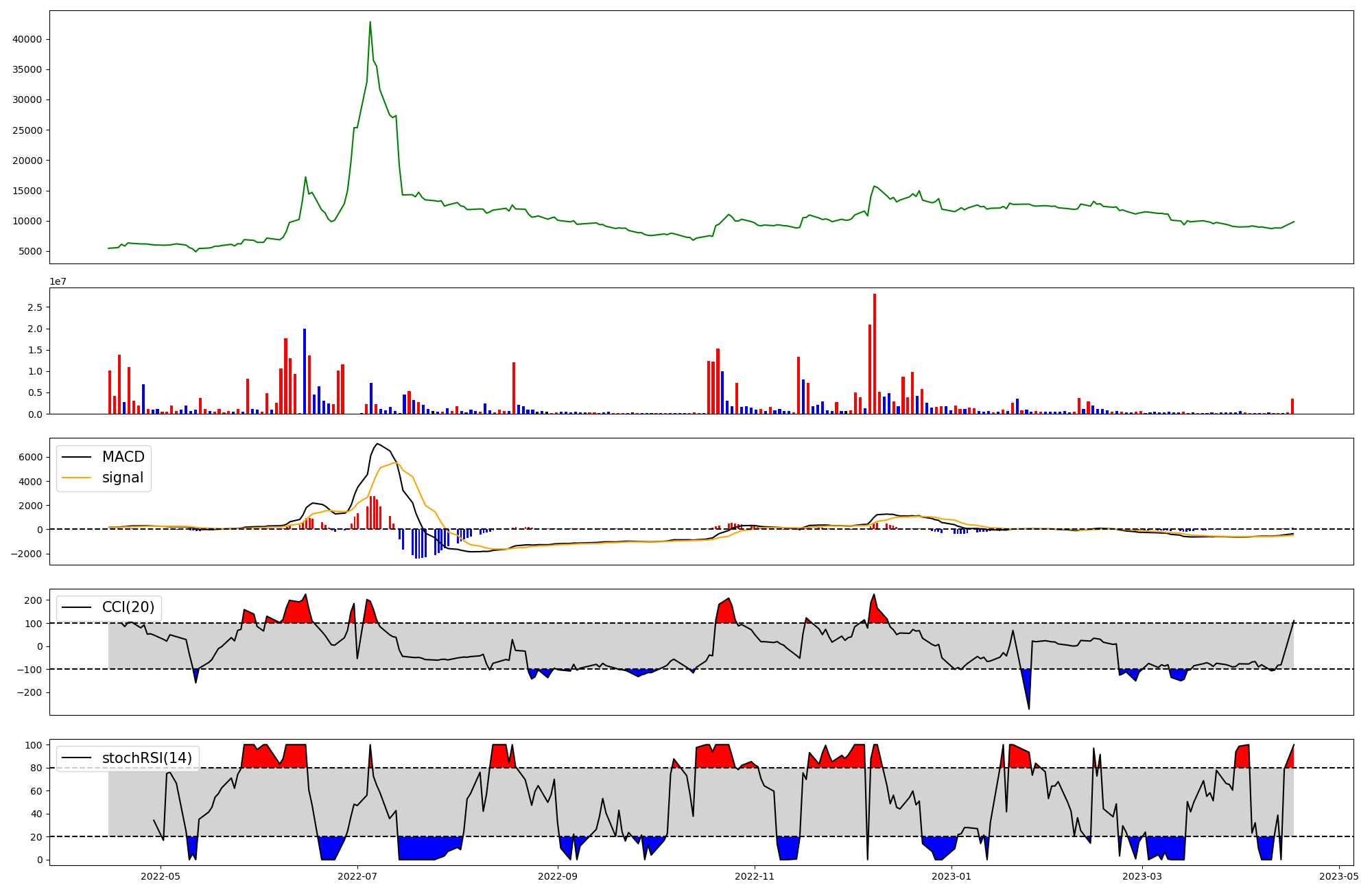This screenshot has width=1372, height=892.
Task: Click the black MACD line sample in legend
Action: [x=77, y=458]
